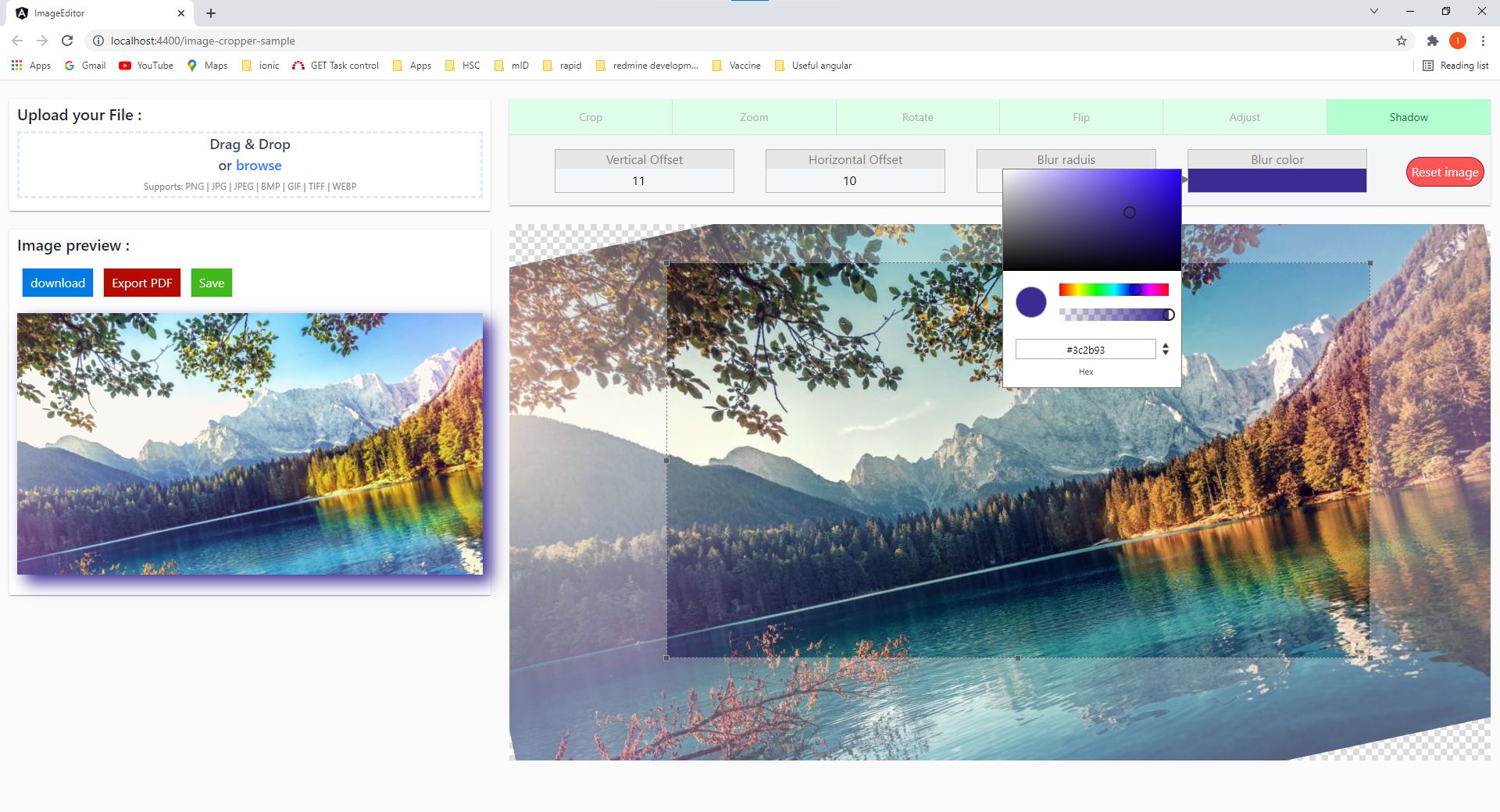Click the blue download button
1500x812 pixels.
coord(58,283)
